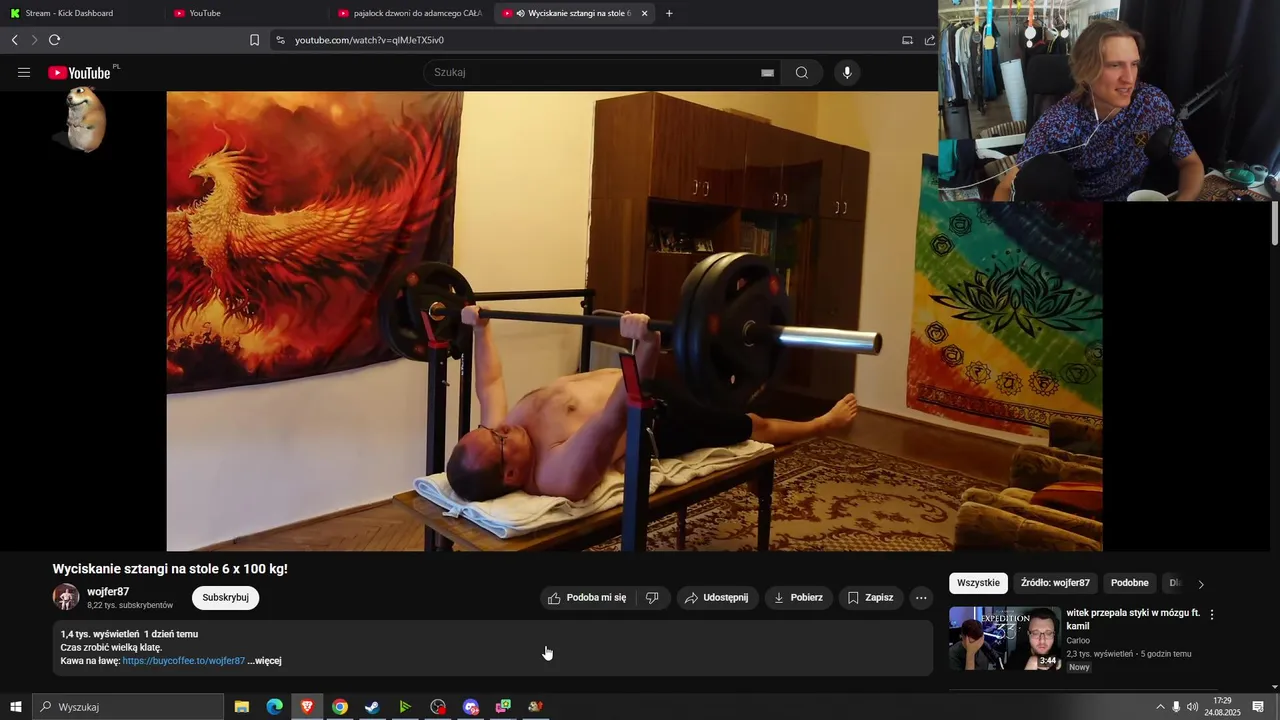Download the video with Pobierz

click(798, 598)
